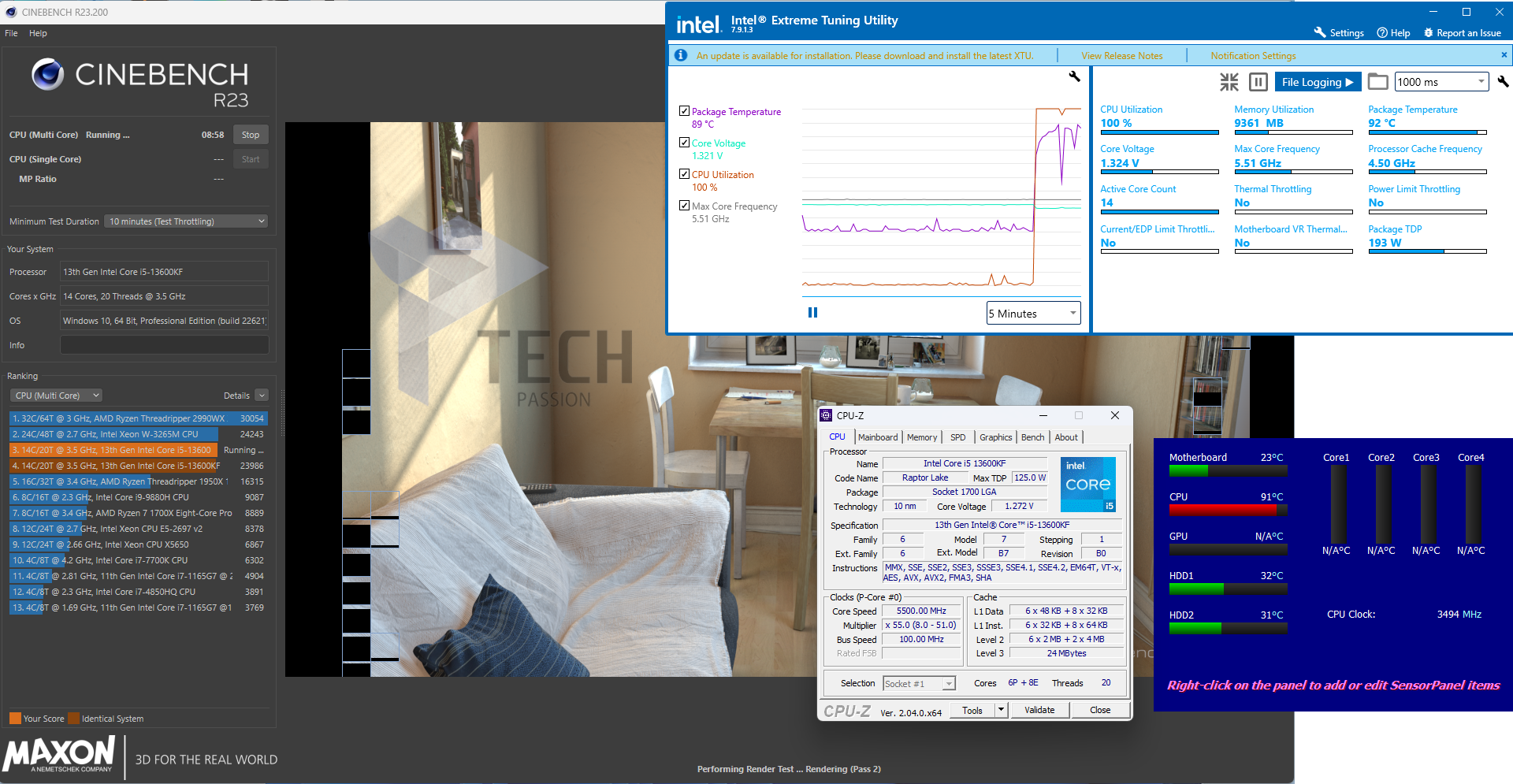Image resolution: width=1513 pixels, height=784 pixels.
Task: Switch to the Mainboard tab in CPU-Z
Action: coord(877,437)
